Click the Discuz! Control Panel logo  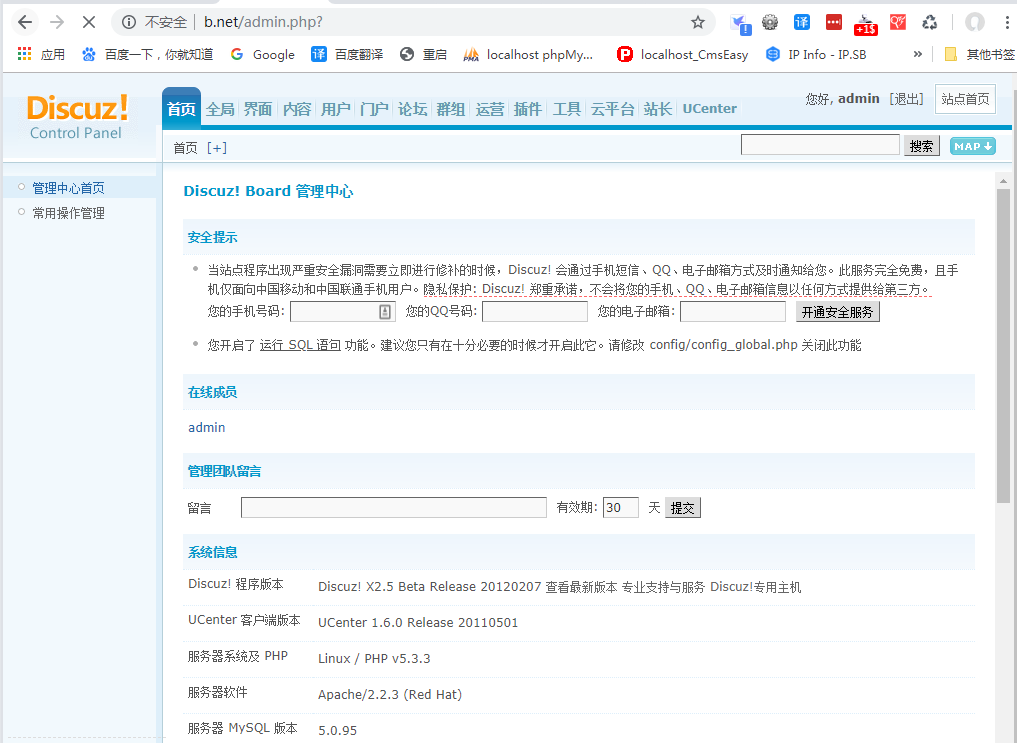click(x=77, y=117)
